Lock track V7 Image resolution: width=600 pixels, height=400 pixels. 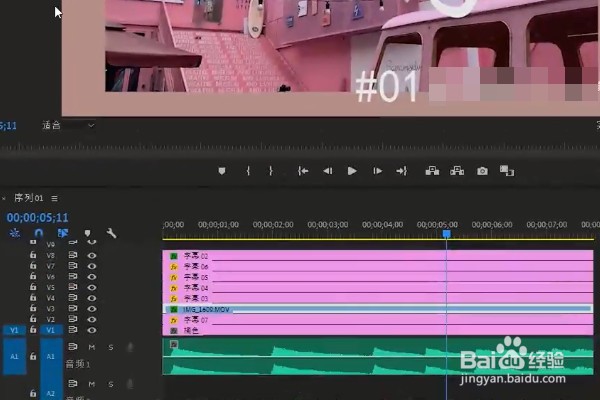point(33,266)
